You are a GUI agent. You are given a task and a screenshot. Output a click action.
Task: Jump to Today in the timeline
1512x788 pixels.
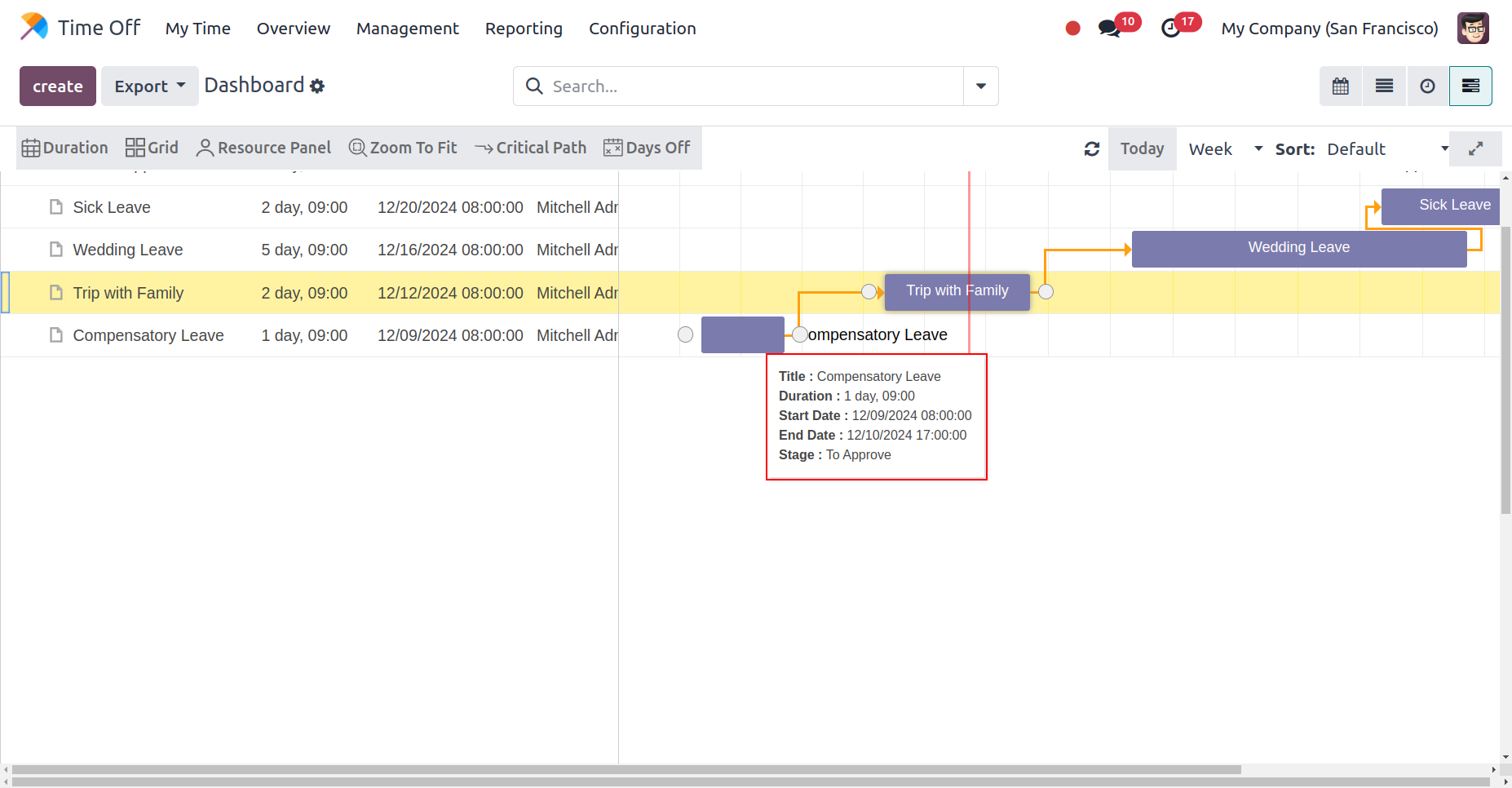1142,148
